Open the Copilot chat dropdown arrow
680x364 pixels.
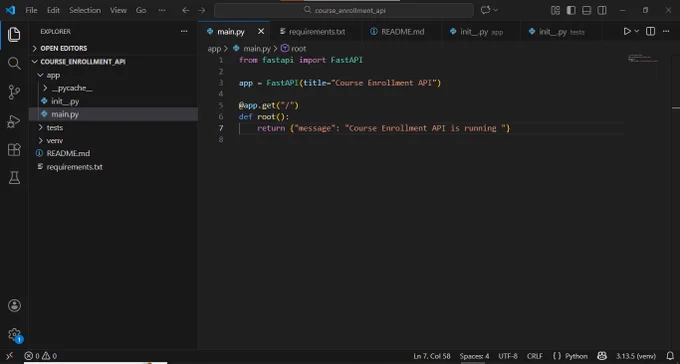[496, 10]
